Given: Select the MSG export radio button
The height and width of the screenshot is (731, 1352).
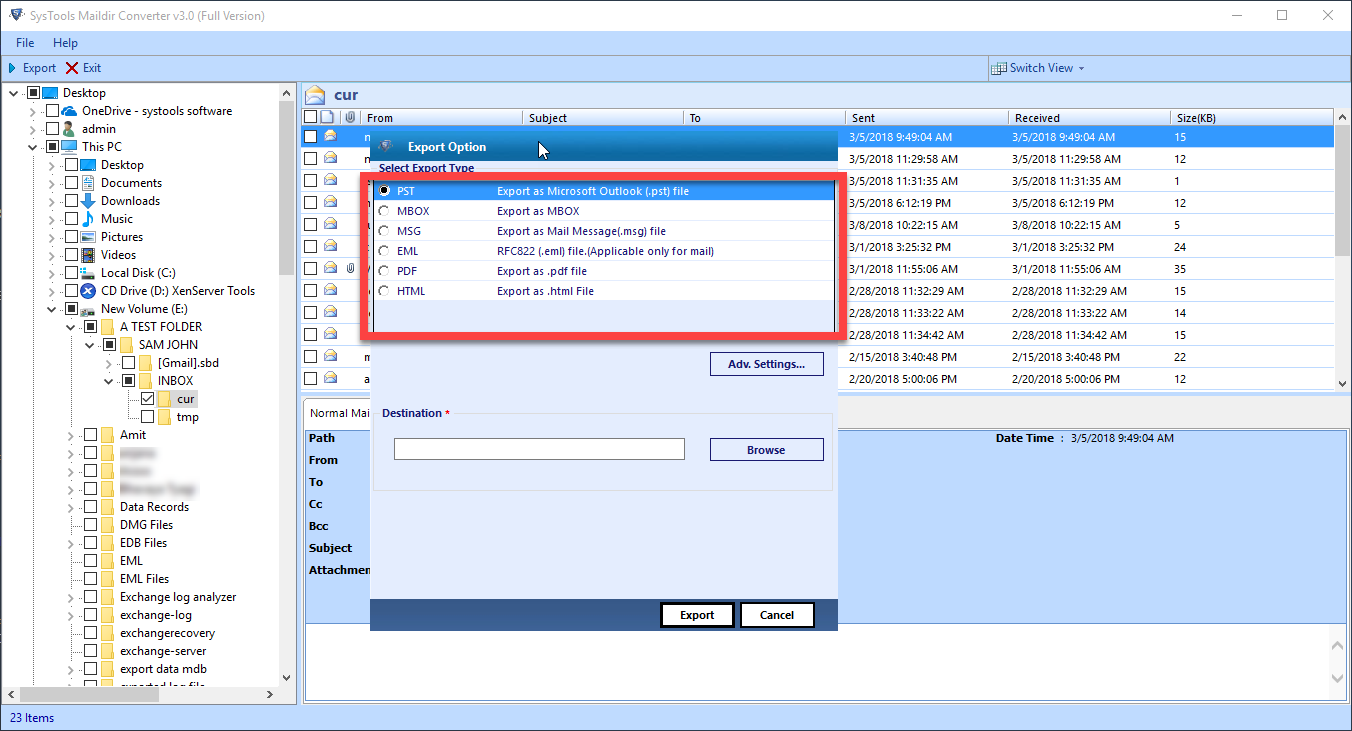Looking at the screenshot, I should coord(384,231).
